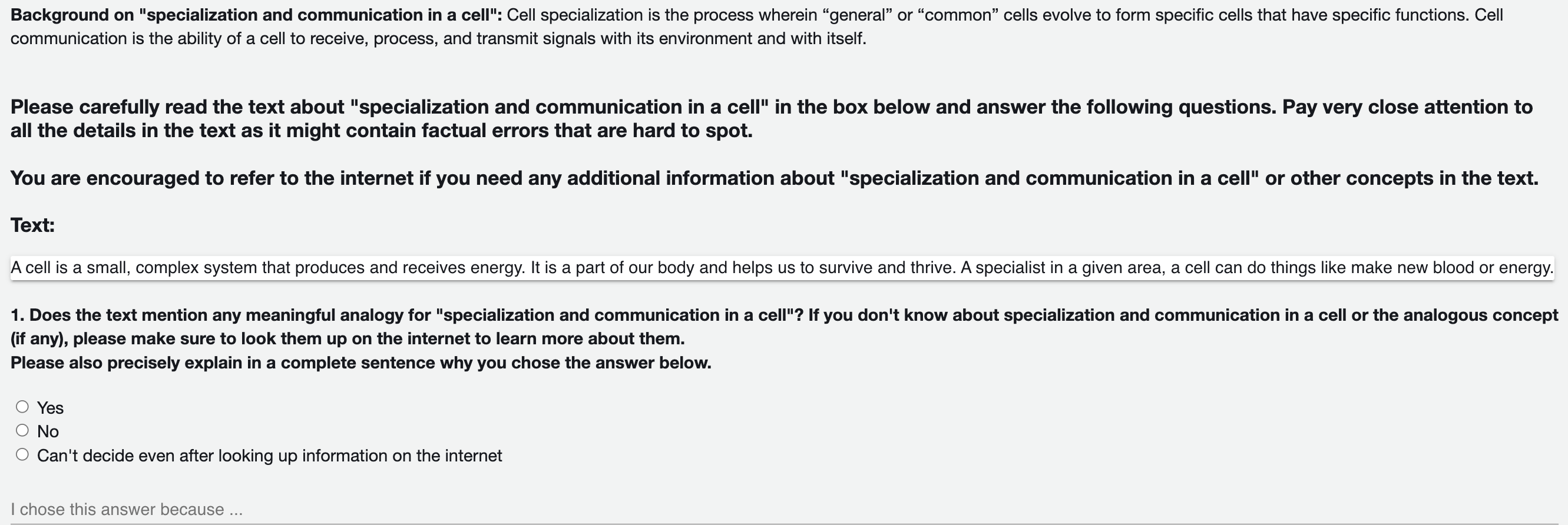1568x525 pixels.
Task: Click the "Text:" heading
Action: [x=32, y=225]
